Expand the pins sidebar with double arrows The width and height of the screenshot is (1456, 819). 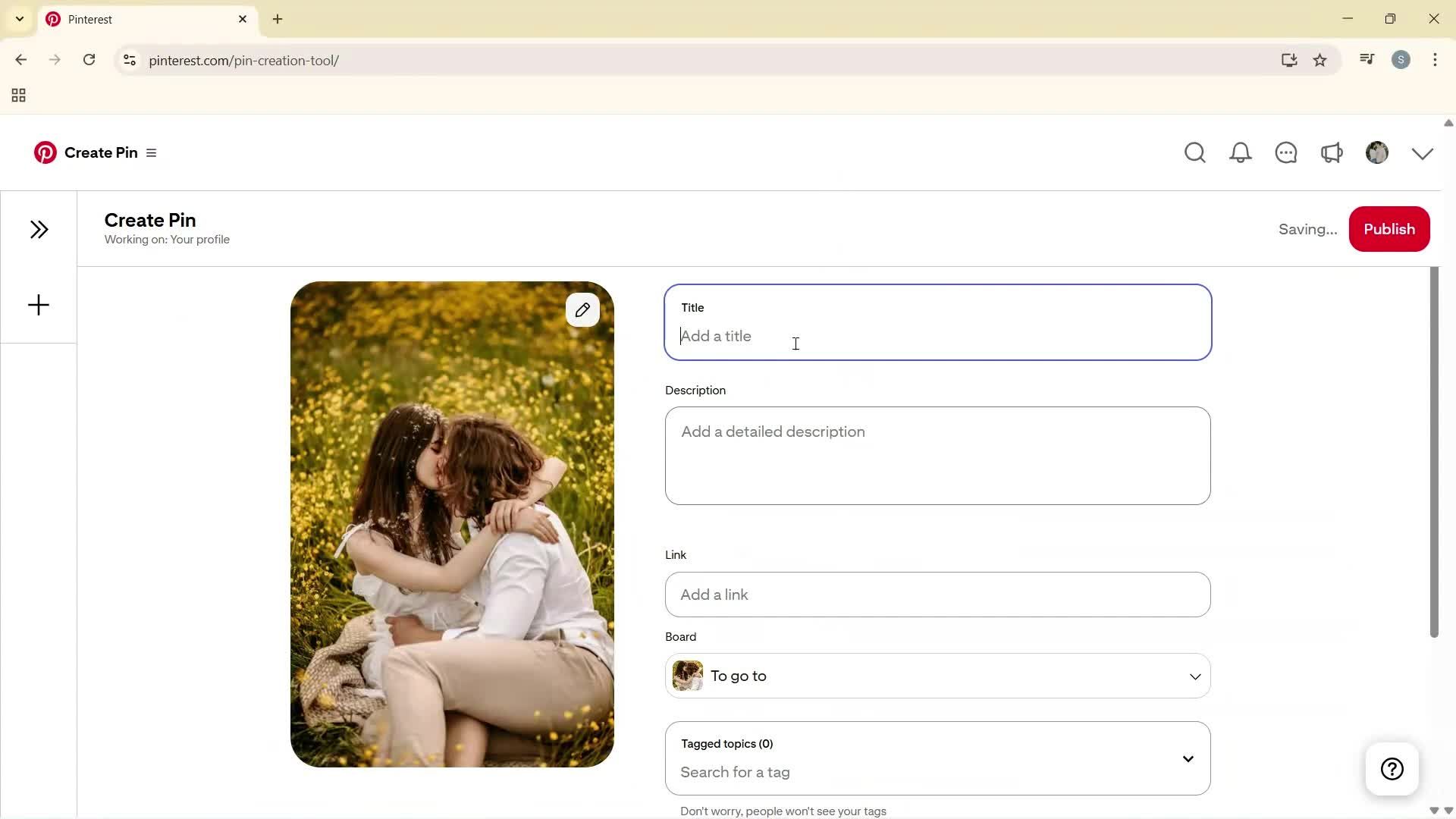[39, 228]
